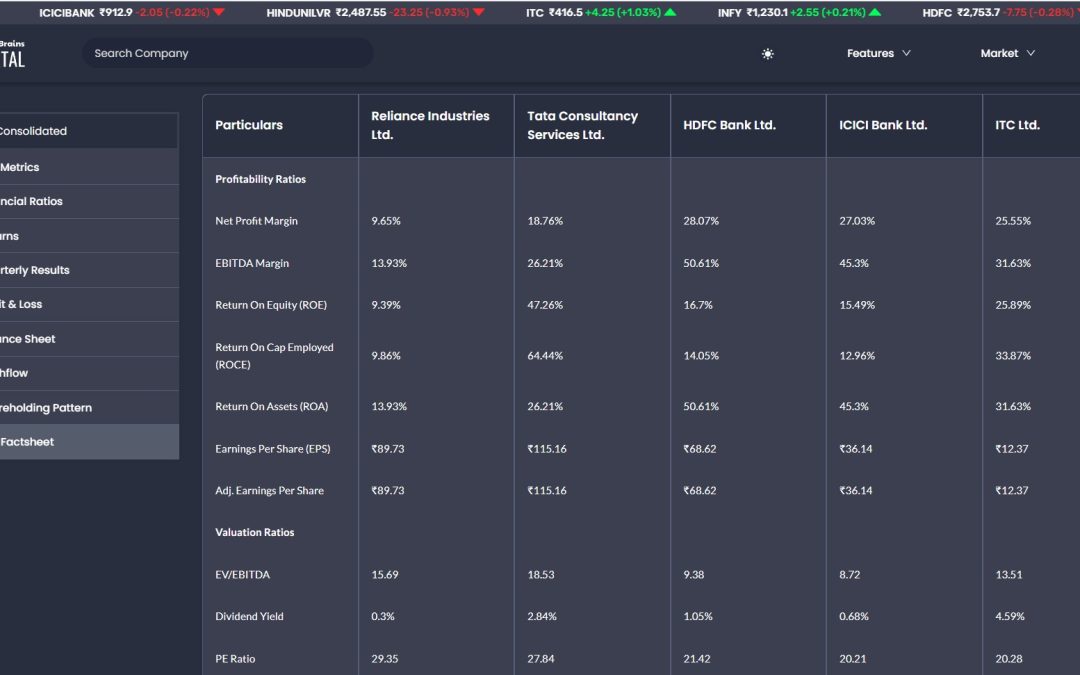
Task: Open the Returns sidebar item
Action: tap(89, 236)
